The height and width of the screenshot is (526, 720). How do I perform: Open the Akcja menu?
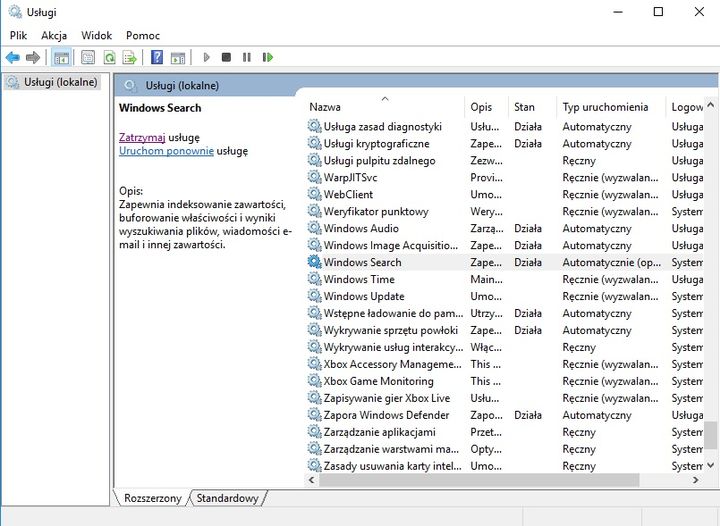tap(54, 35)
